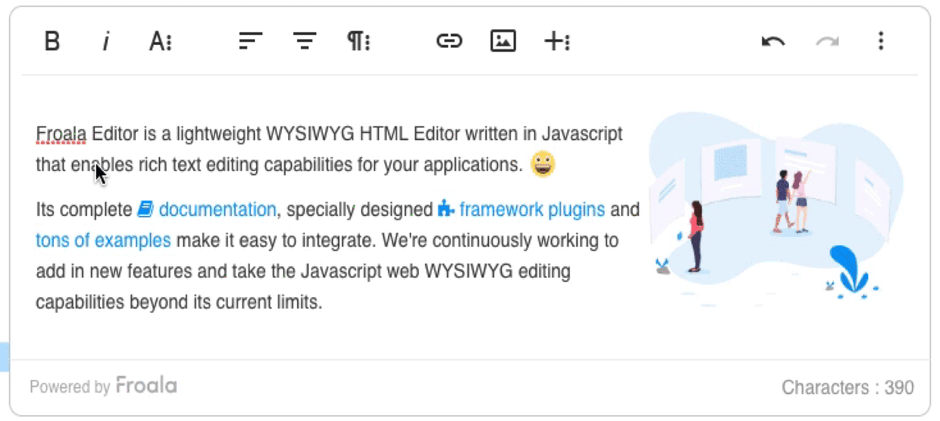Align text left
The image size is (940, 421).
click(250, 41)
